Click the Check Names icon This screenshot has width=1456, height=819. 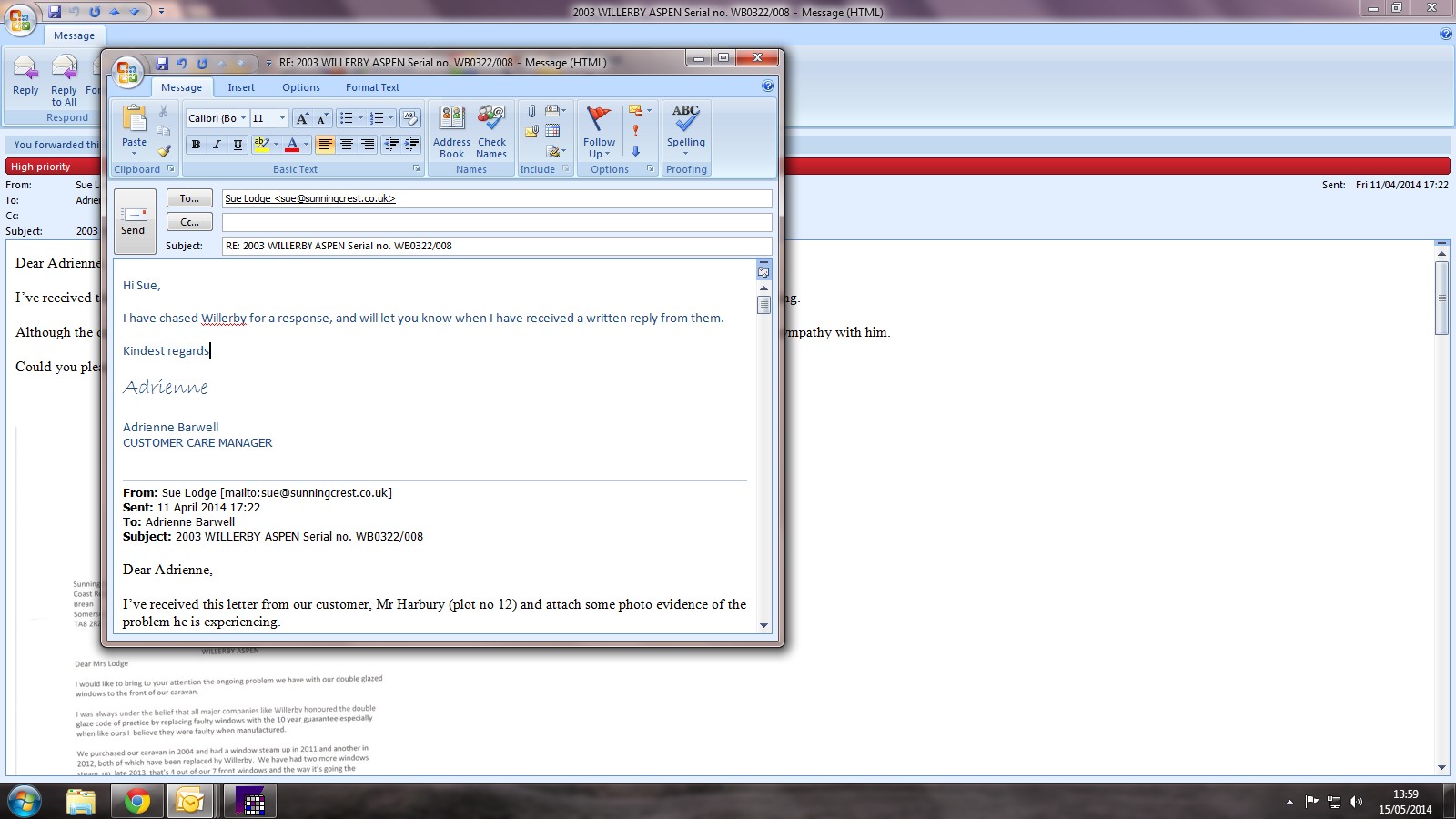click(x=491, y=131)
